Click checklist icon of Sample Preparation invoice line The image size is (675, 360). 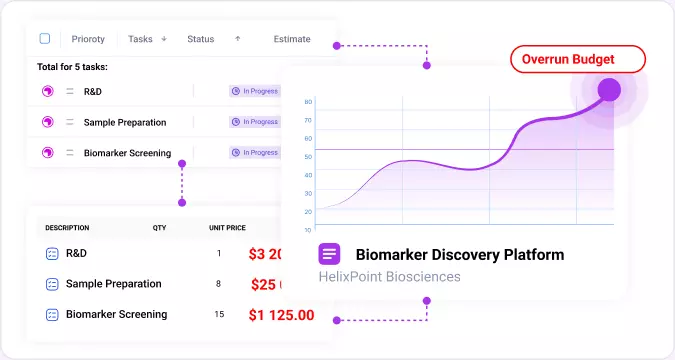[x=52, y=284]
